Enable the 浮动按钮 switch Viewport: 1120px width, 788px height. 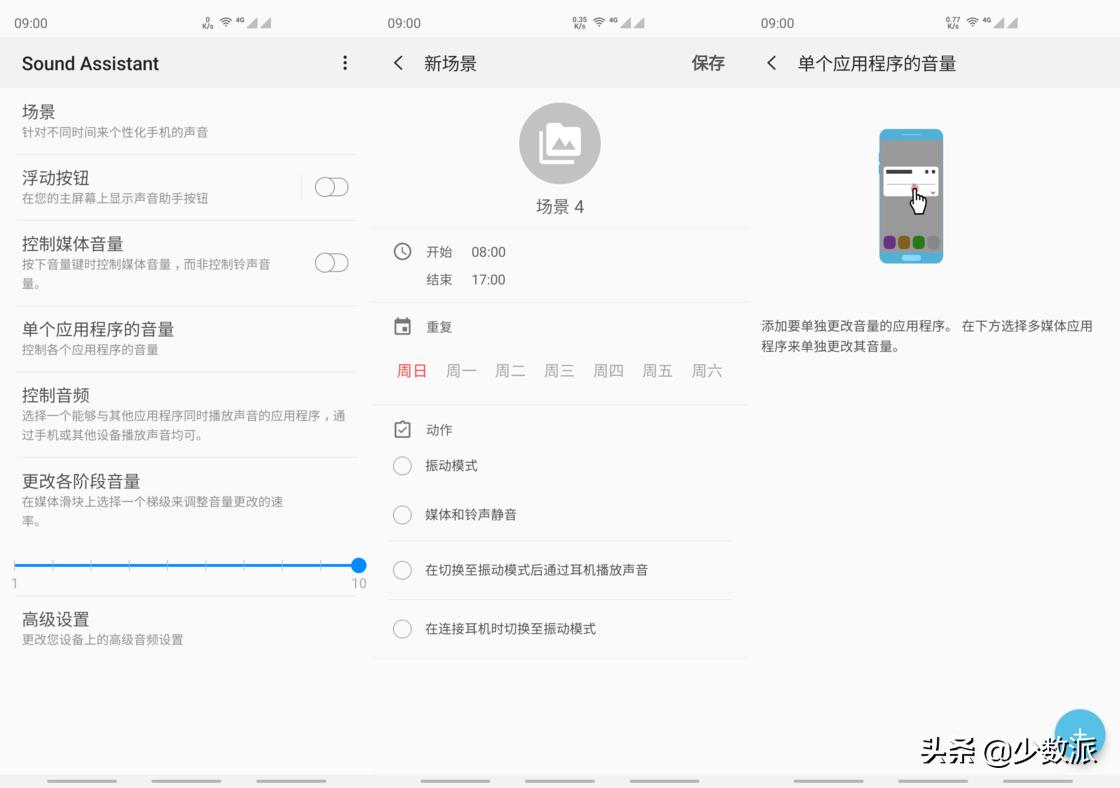pos(331,186)
